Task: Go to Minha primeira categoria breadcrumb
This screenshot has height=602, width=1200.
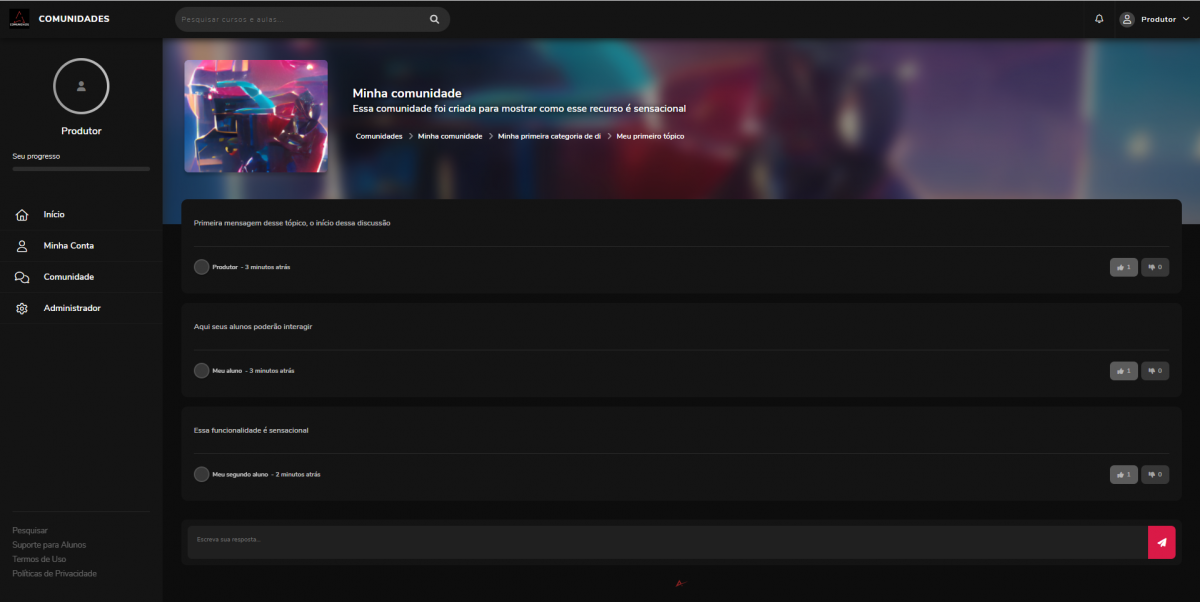Action: click(549, 136)
